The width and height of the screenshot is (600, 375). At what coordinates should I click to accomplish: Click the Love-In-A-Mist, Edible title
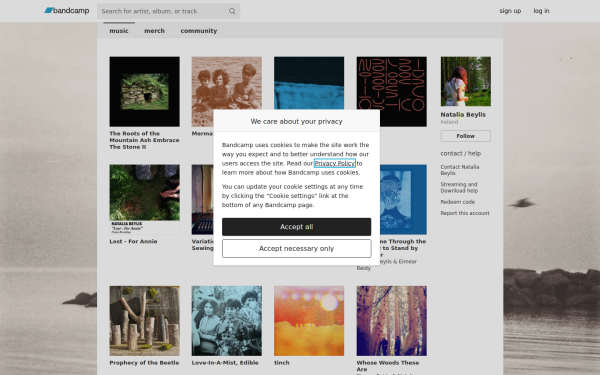(x=225, y=363)
